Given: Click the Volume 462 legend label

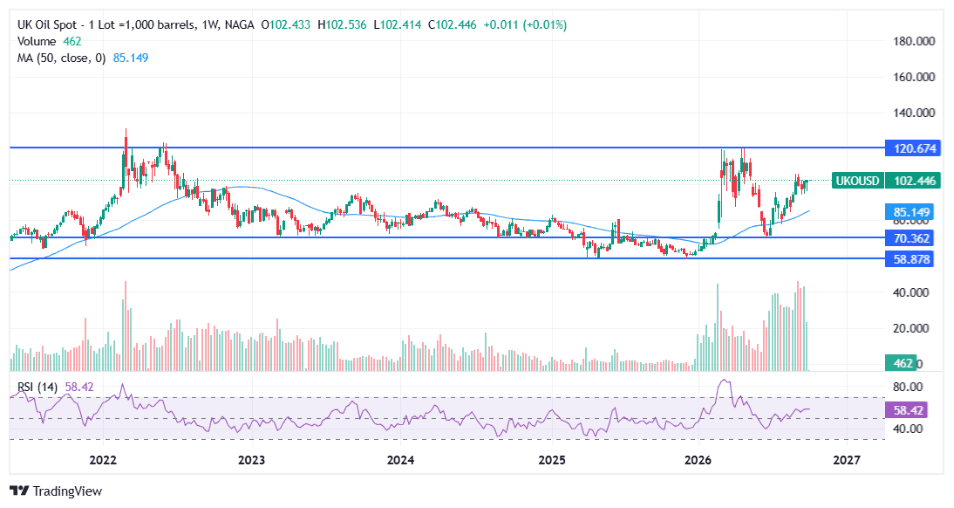Looking at the screenshot, I should point(49,41).
